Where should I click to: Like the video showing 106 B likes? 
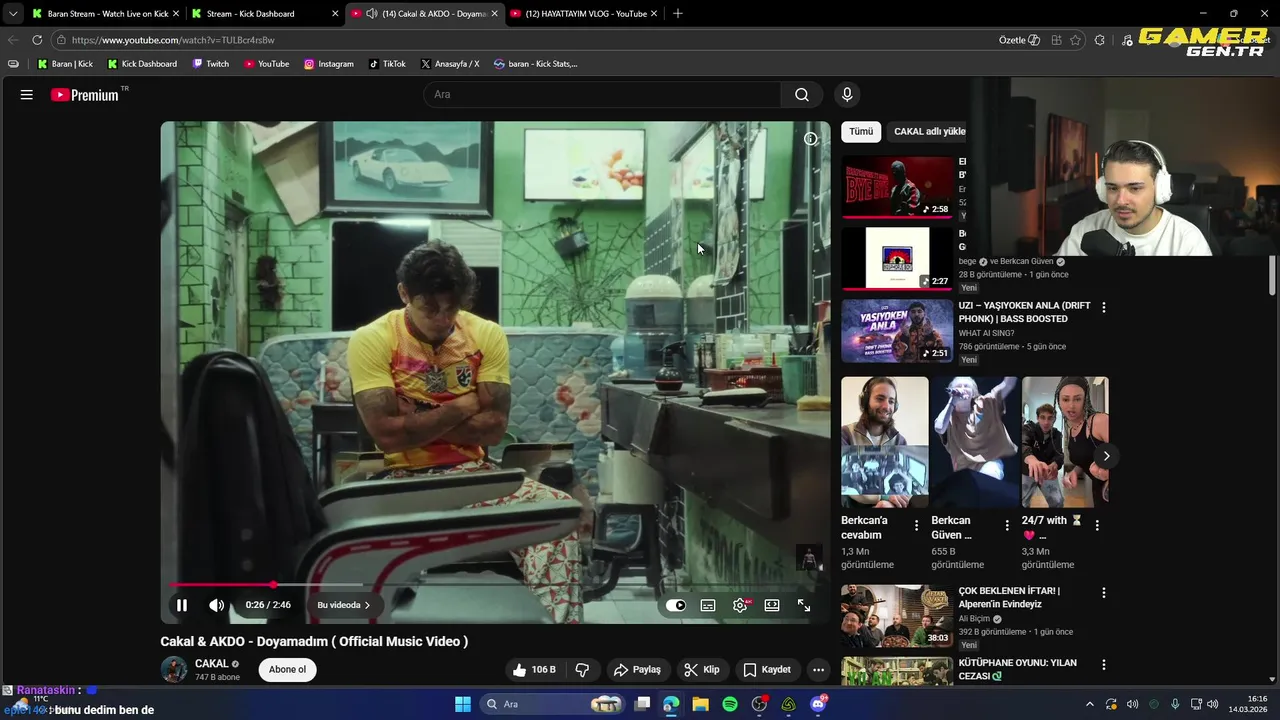coord(535,670)
